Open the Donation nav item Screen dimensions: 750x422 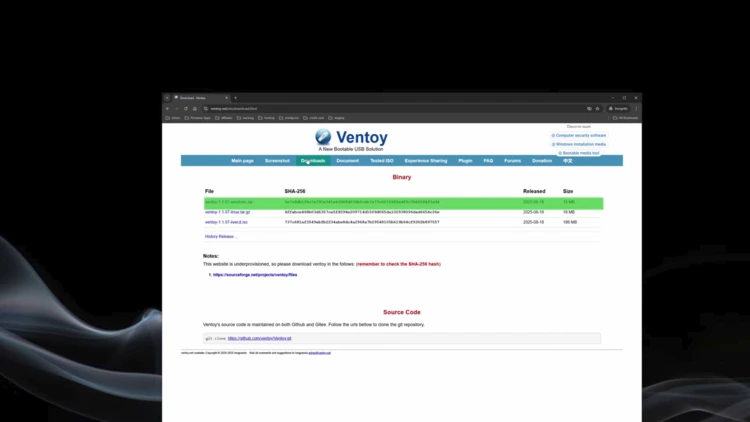point(542,161)
